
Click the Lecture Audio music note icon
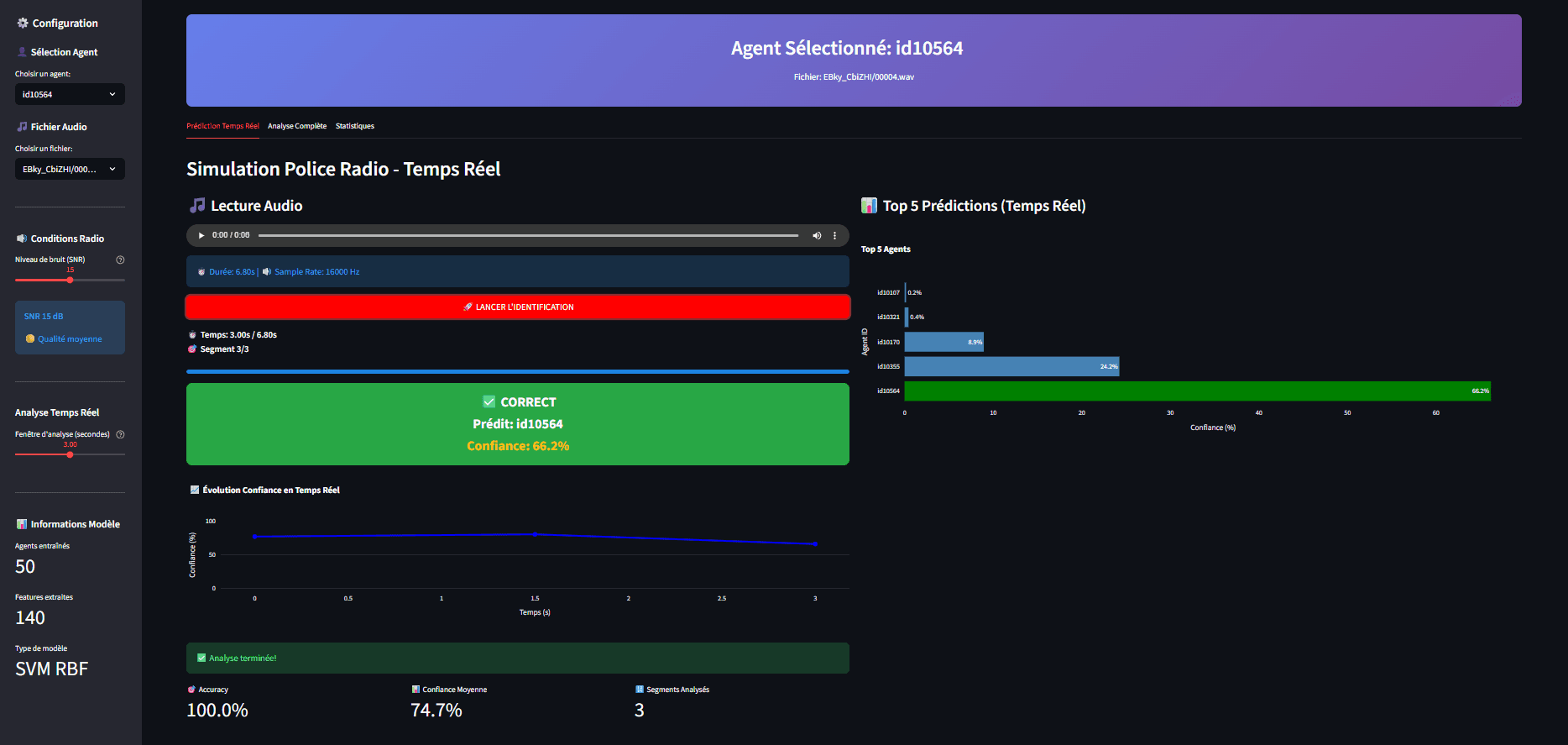(197, 206)
